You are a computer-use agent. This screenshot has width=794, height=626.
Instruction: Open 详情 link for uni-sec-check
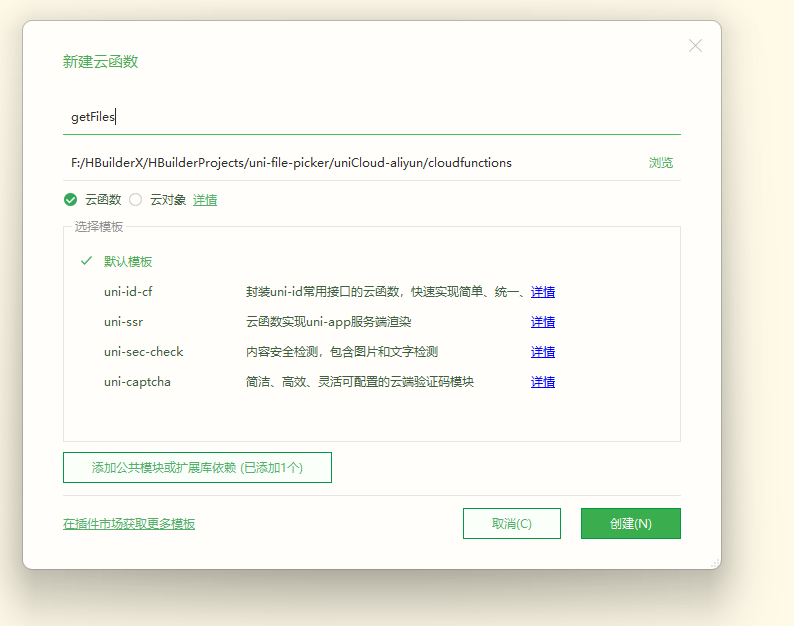[543, 352]
